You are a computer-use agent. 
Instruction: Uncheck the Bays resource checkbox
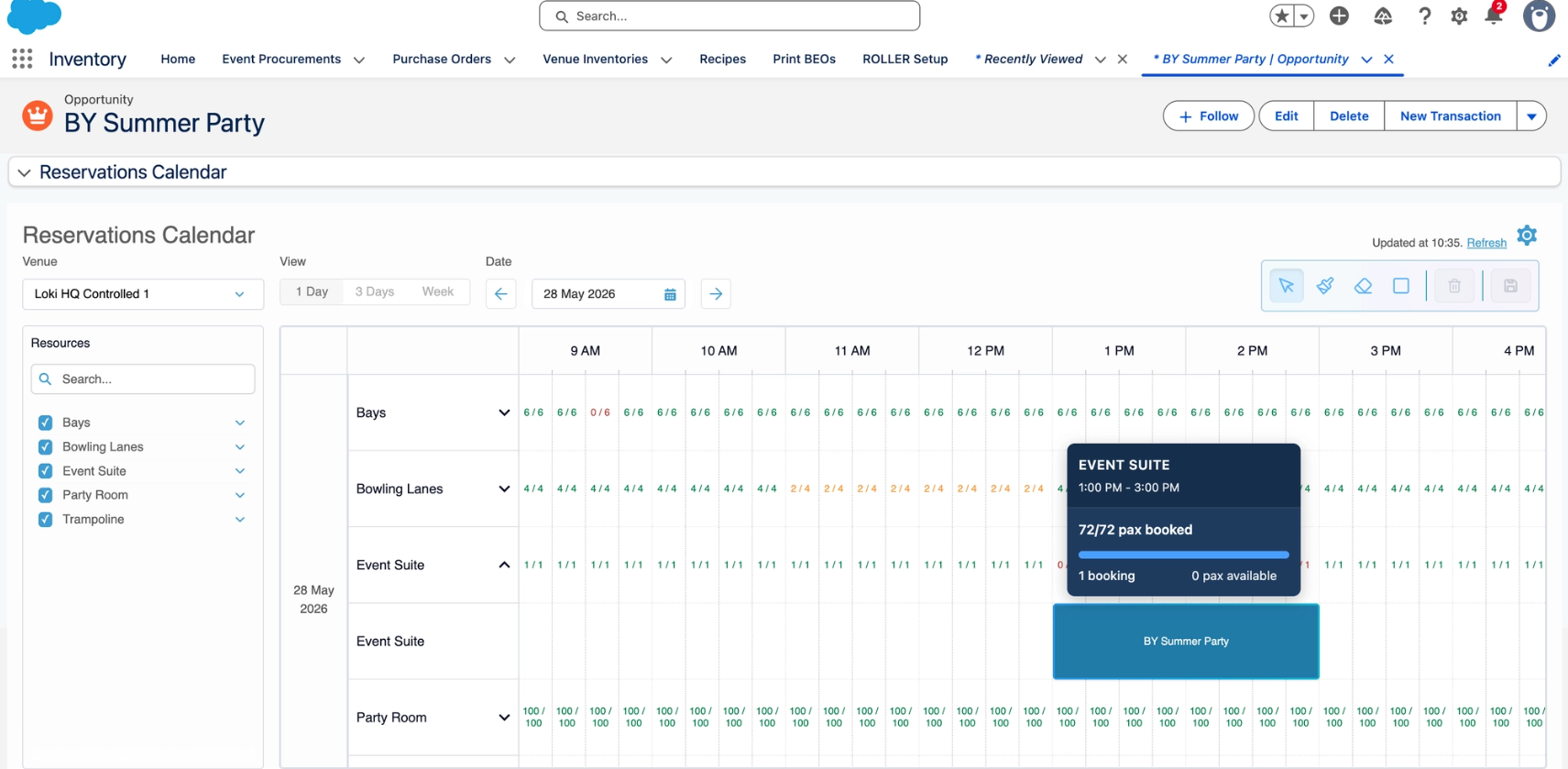point(45,423)
